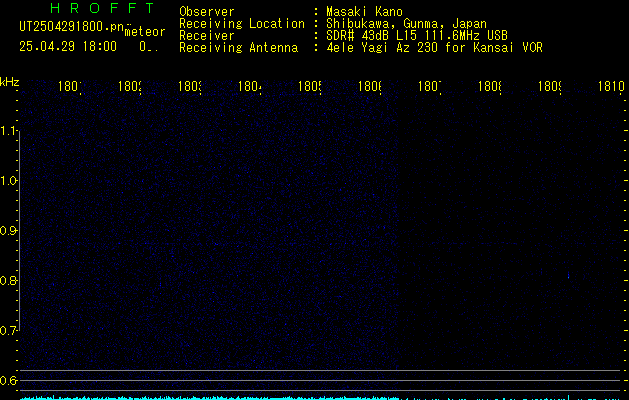
Task: Click the date stamp 25.04.29 18:00
Action: tap(68, 46)
